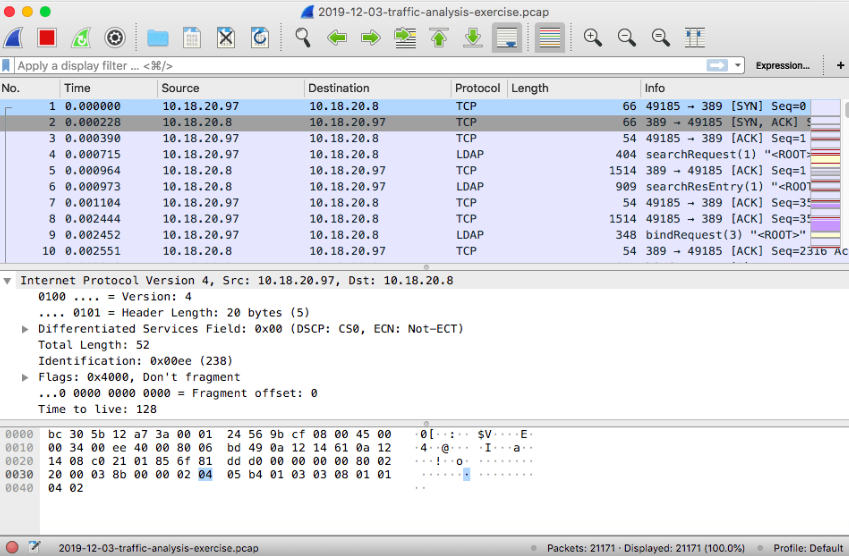Open the Expression… dialog
Screen dimensions: 849x556
click(782, 66)
